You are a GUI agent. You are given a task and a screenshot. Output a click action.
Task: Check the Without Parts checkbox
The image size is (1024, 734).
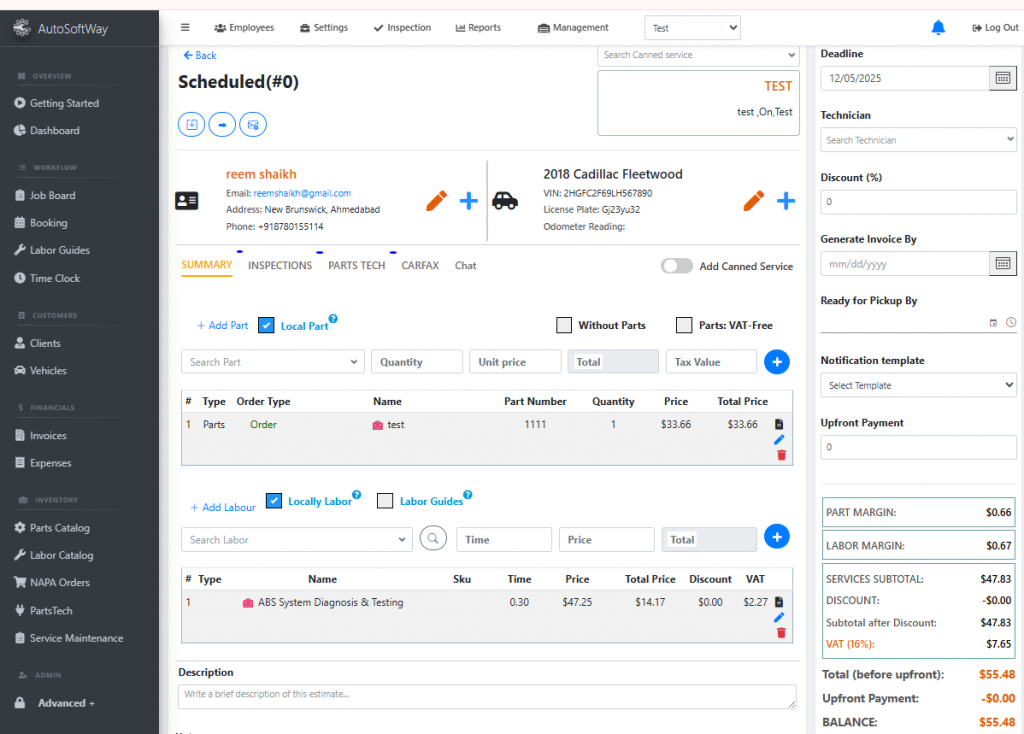pyautogui.click(x=564, y=325)
